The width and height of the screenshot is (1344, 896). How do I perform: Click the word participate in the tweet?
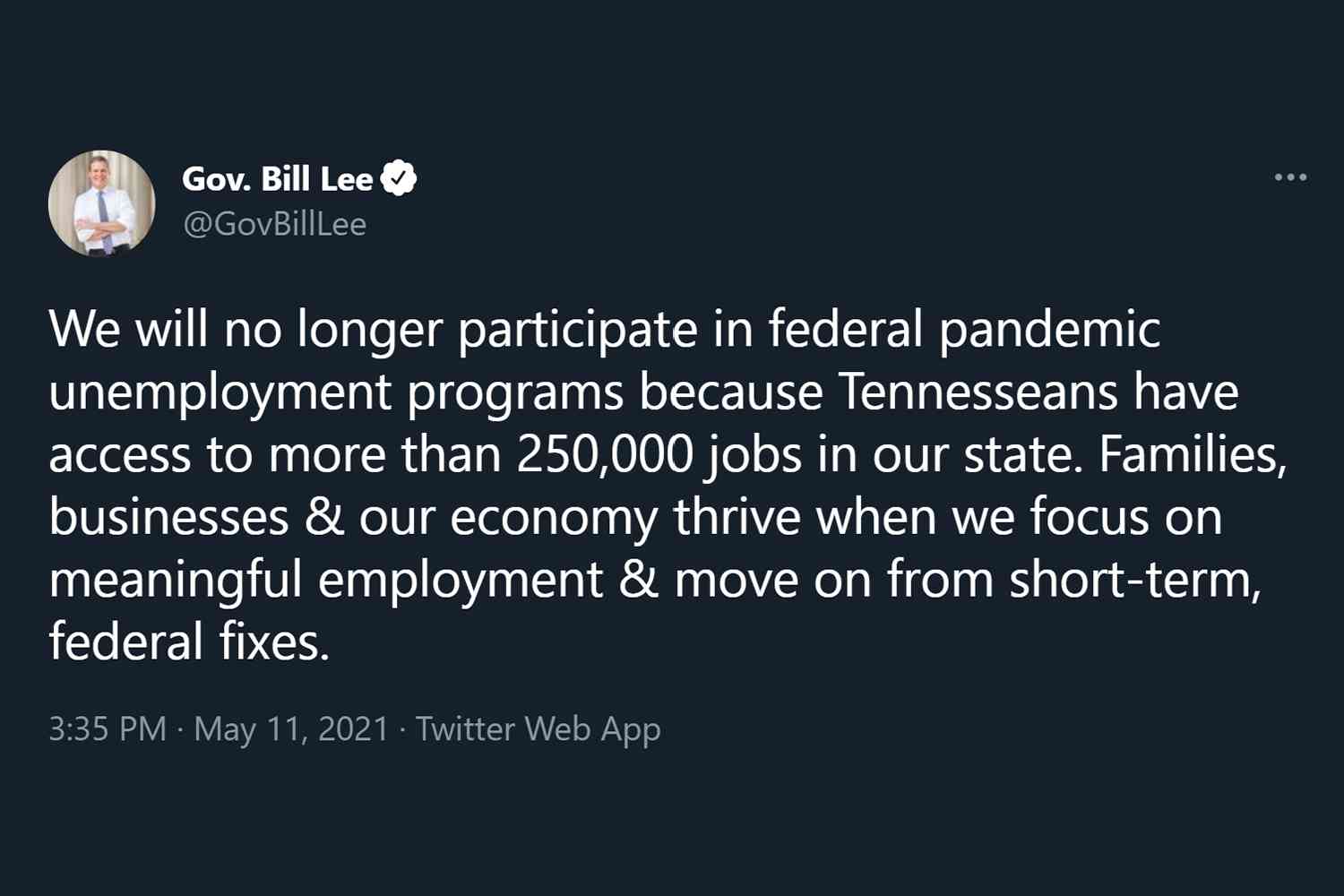click(x=578, y=331)
